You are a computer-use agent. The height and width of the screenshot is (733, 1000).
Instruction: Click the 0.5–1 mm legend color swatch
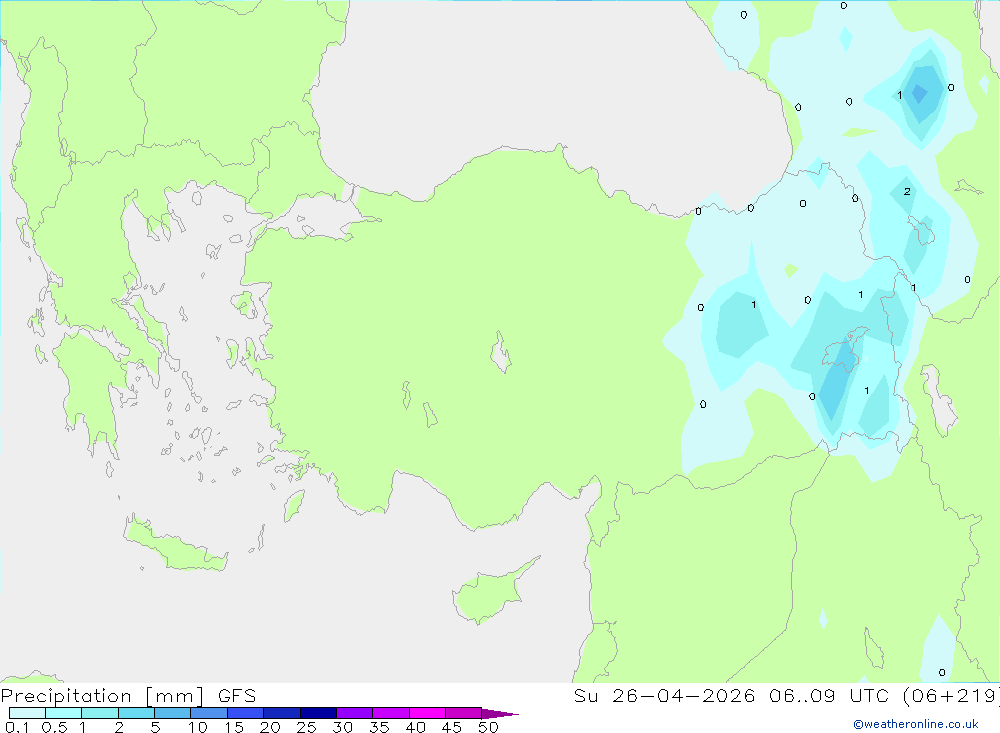pos(63,713)
